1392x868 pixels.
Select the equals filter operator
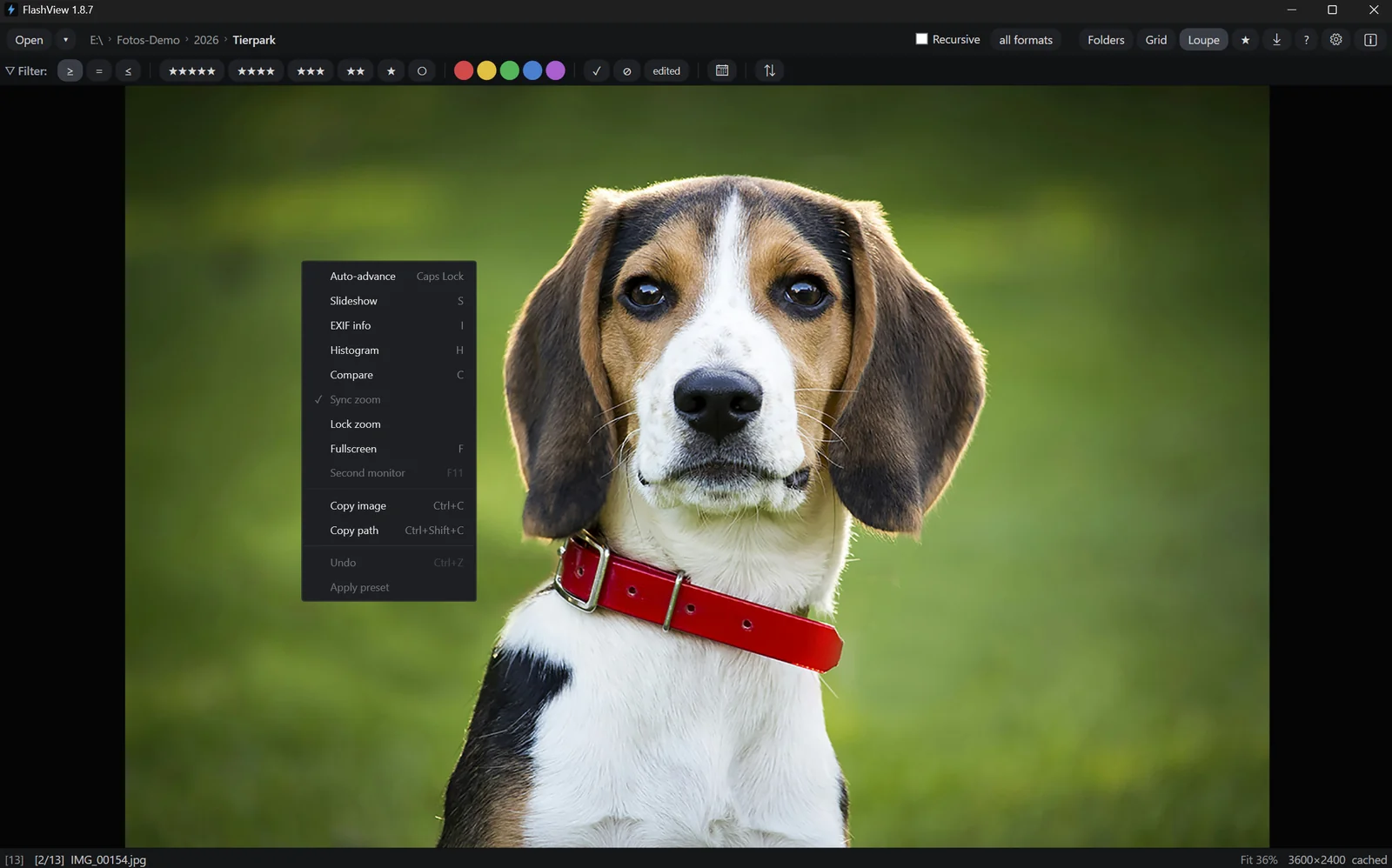(99, 71)
